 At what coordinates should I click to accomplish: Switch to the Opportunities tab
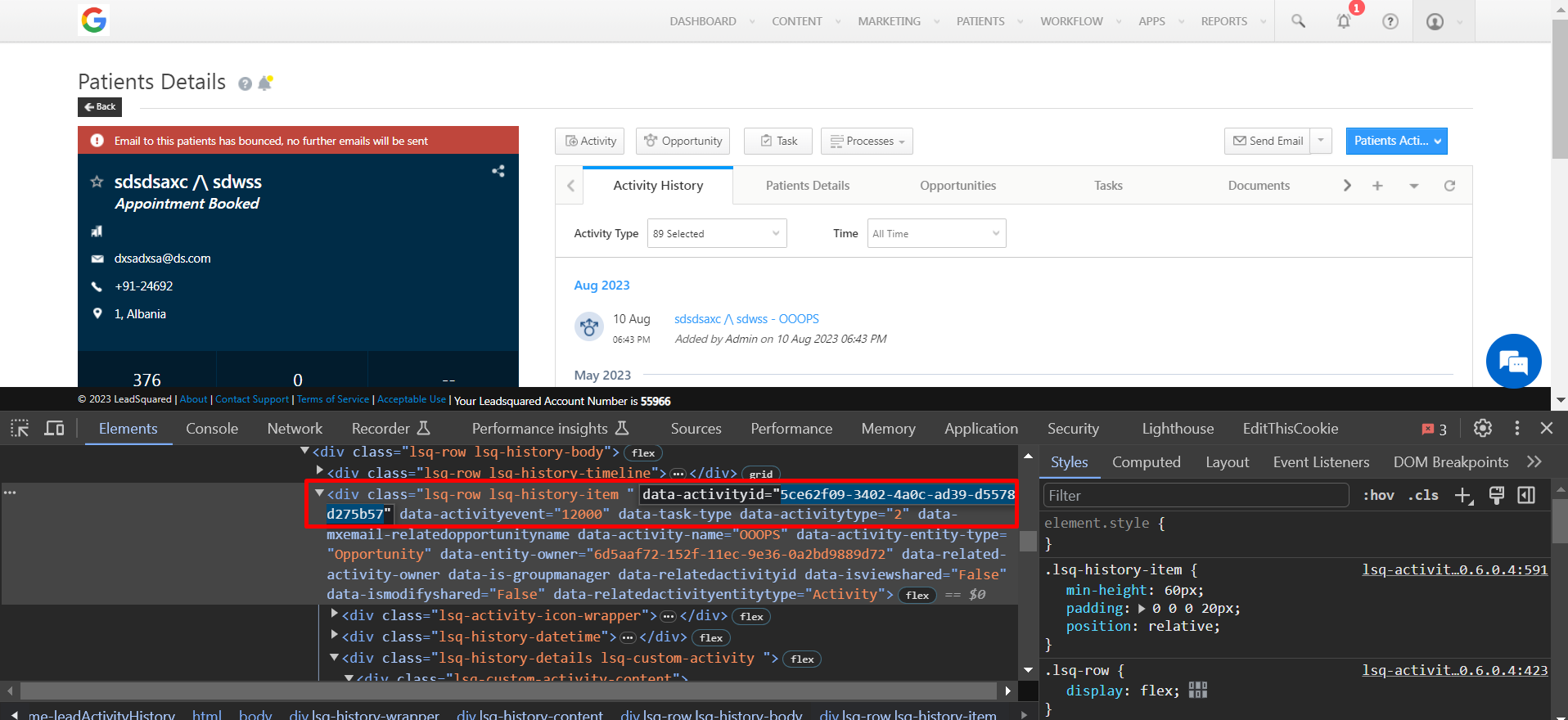(x=957, y=186)
